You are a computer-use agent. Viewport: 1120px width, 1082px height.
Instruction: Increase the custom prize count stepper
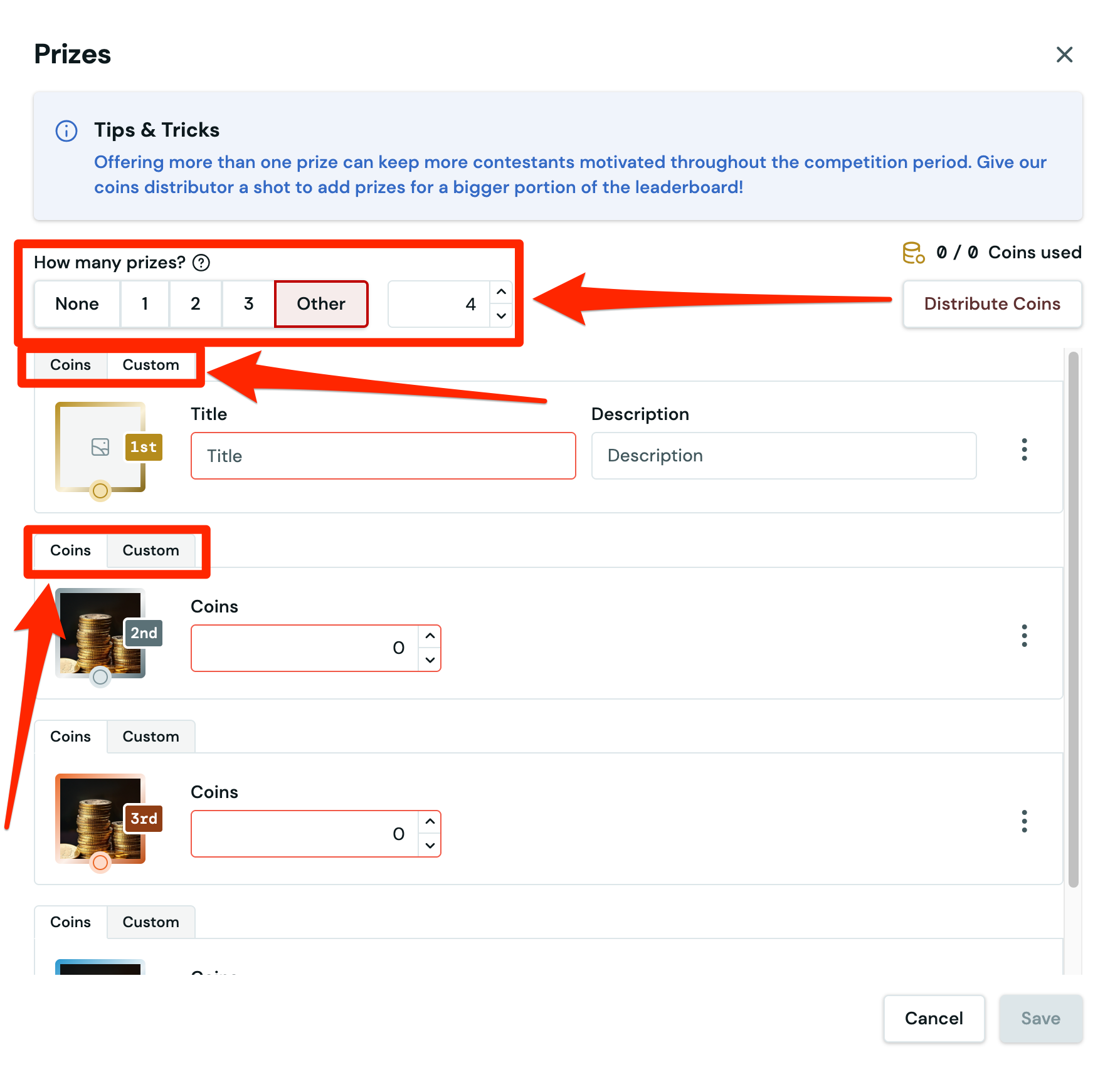501,293
